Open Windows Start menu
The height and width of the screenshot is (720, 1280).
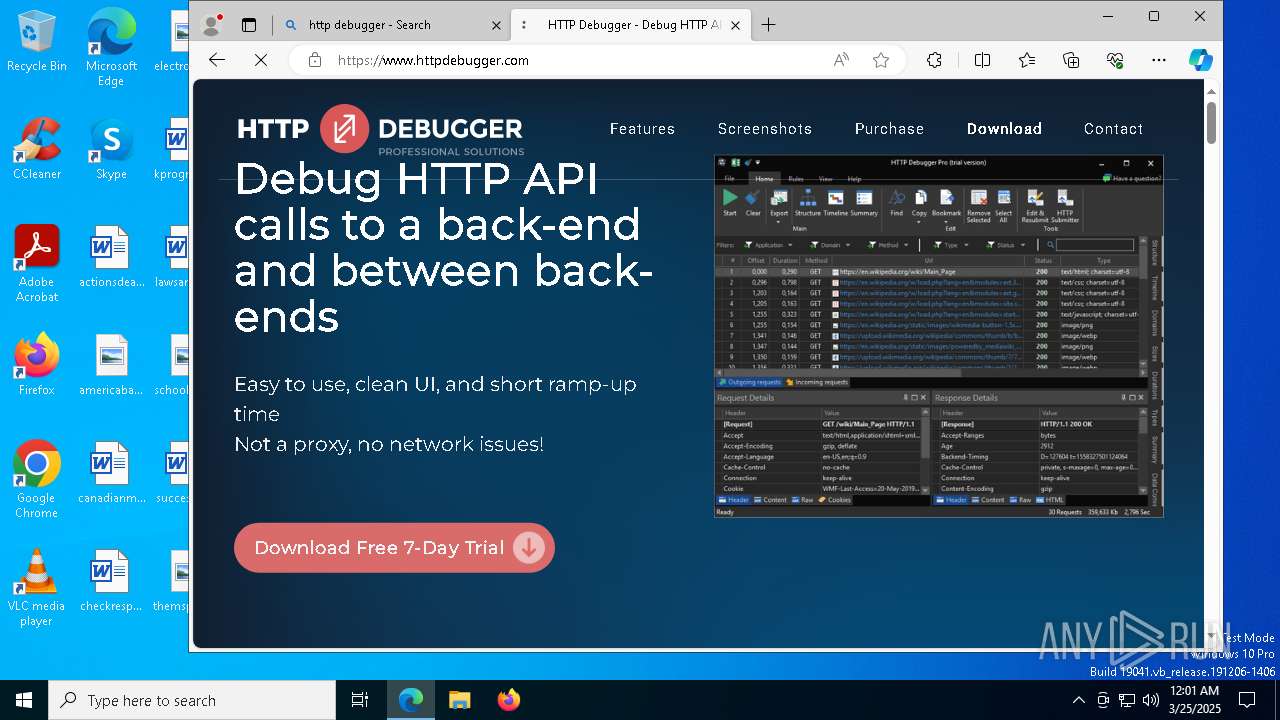tap(24, 700)
